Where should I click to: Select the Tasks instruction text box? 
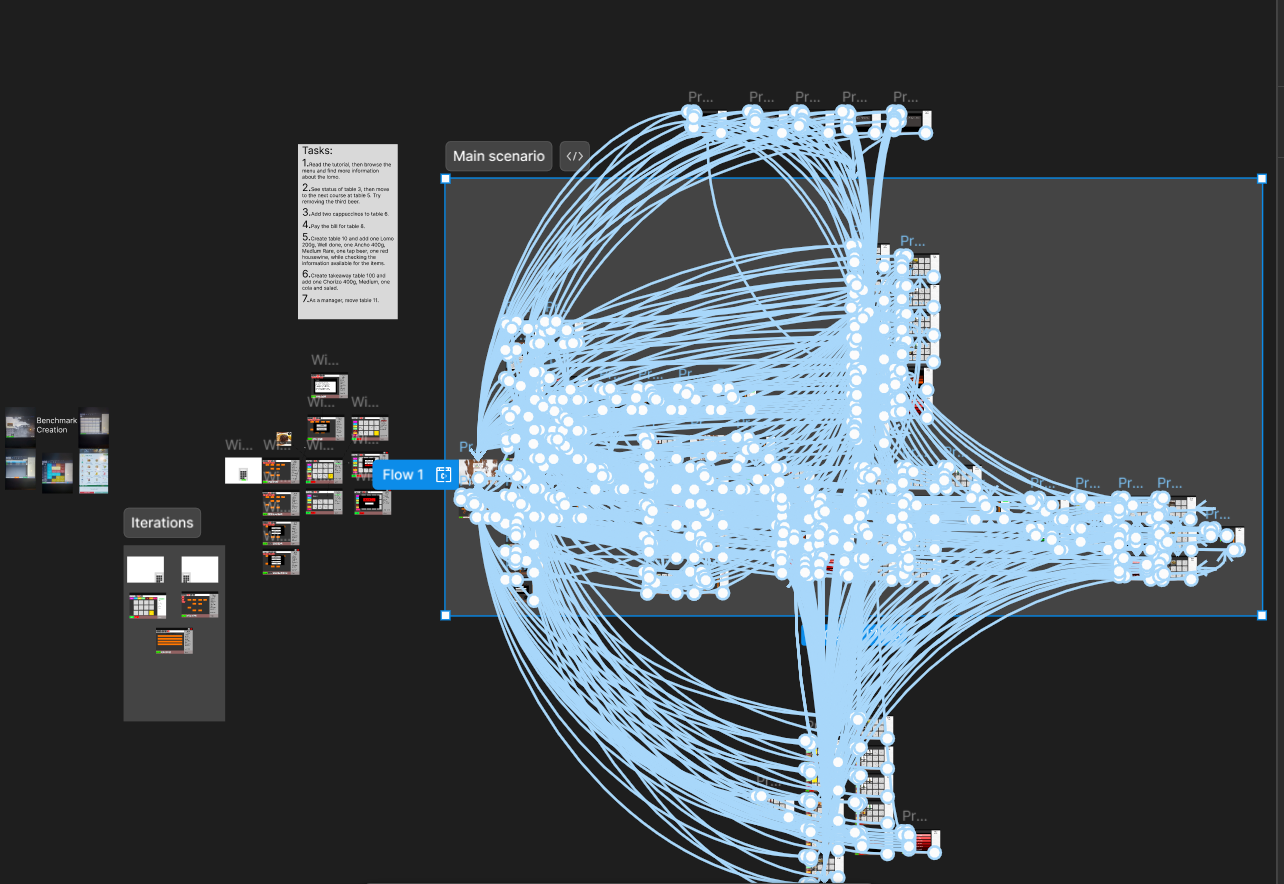pos(348,232)
